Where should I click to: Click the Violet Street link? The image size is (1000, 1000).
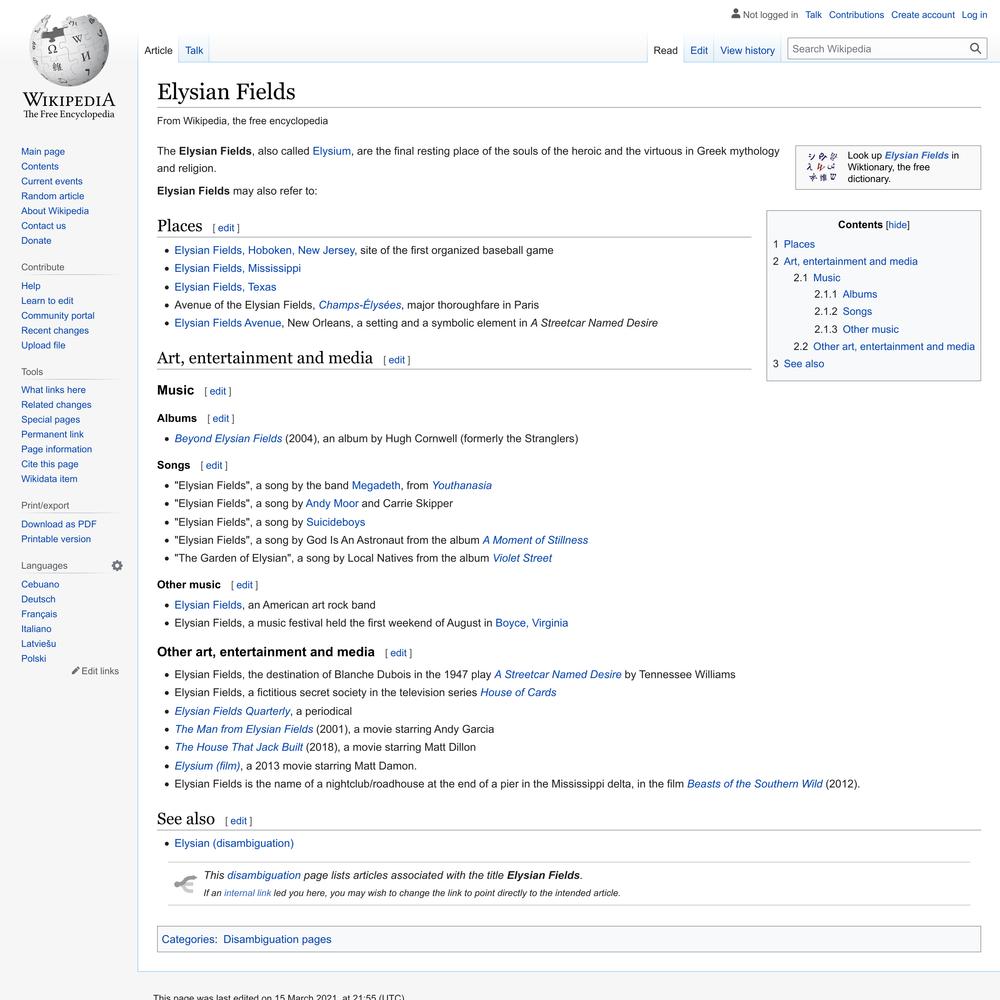pos(522,558)
